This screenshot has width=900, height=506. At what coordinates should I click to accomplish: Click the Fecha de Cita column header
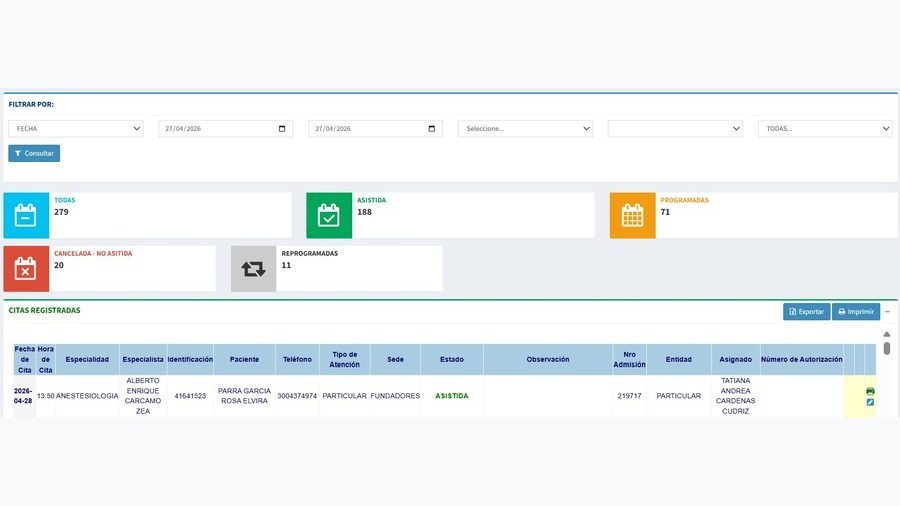point(24,360)
